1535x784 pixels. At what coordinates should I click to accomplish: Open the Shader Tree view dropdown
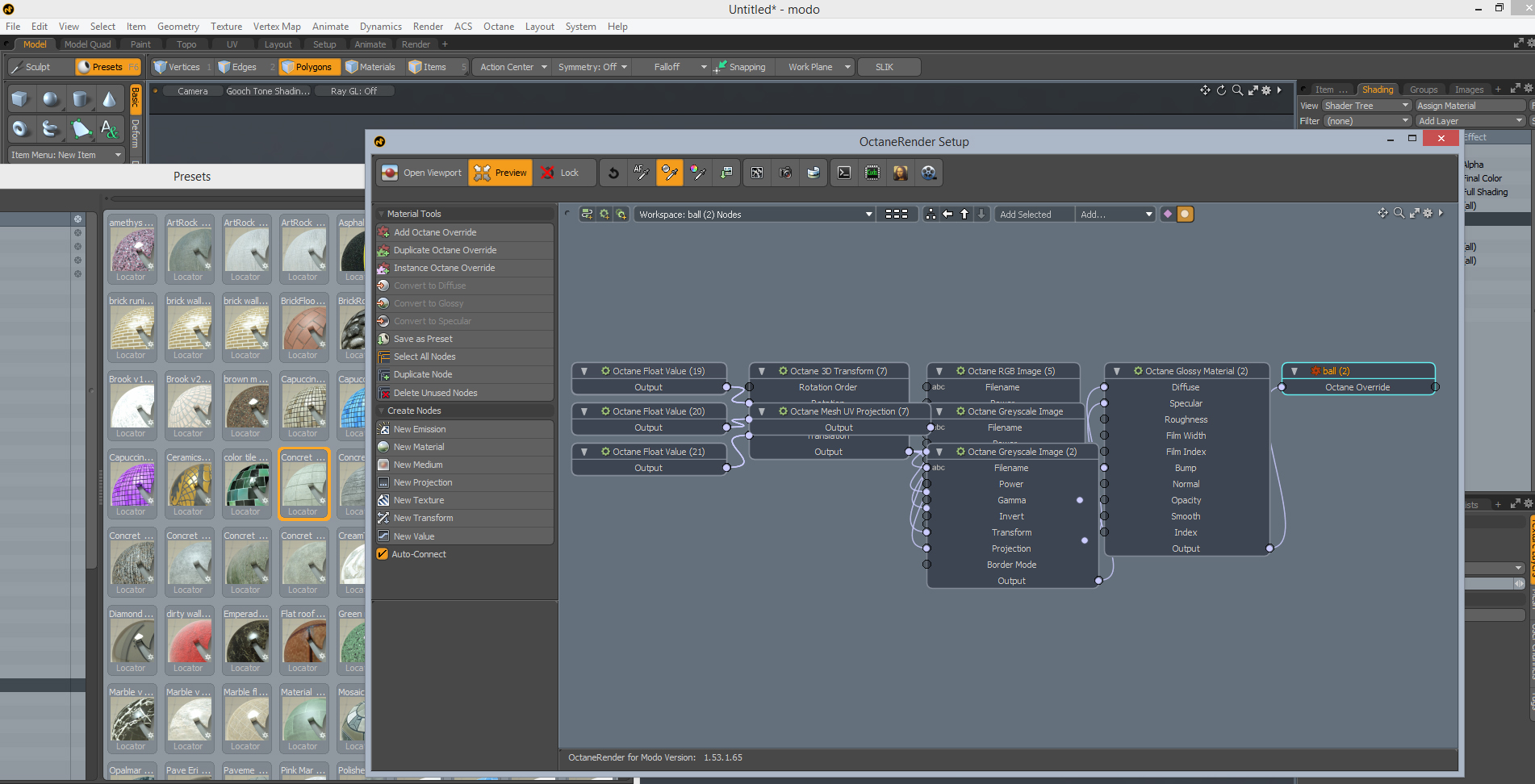pyautogui.click(x=1366, y=106)
